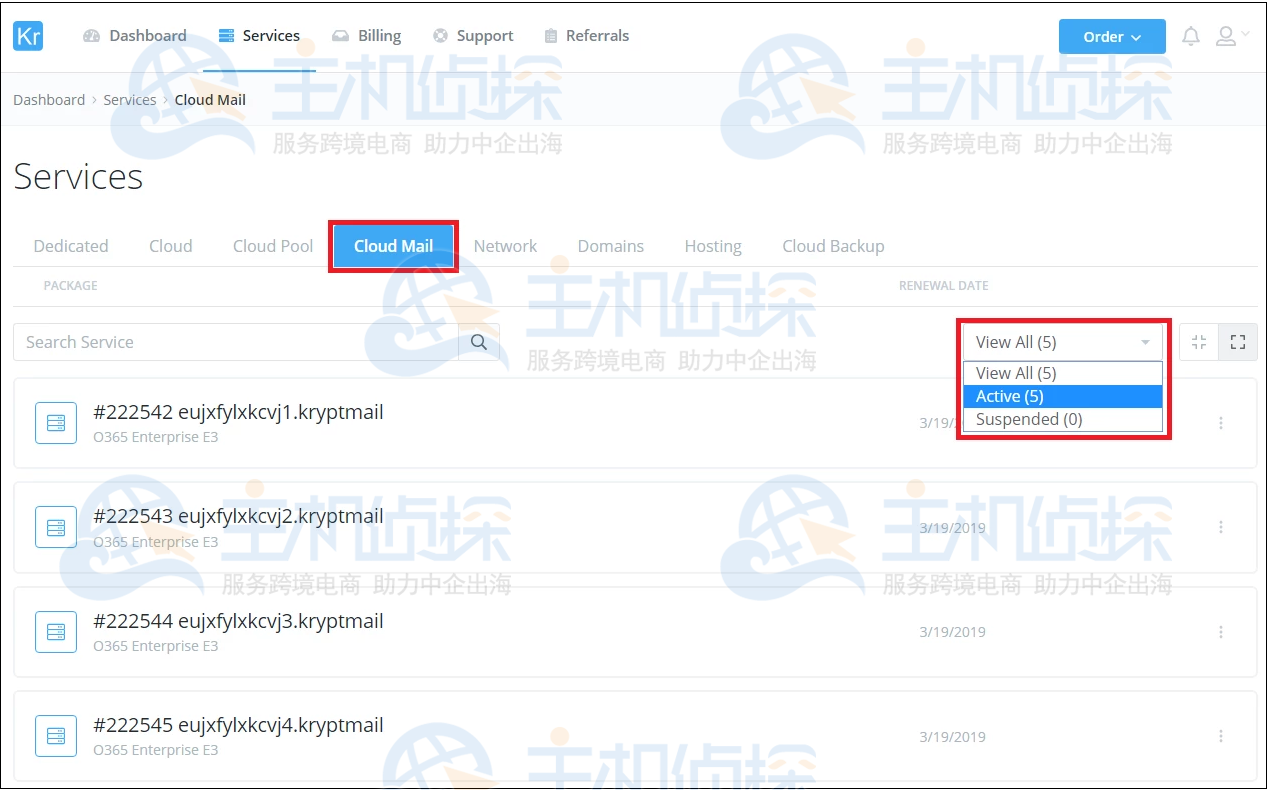Open Referrals in top navigation
The height and width of the screenshot is (790, 1268).
(587, 36)
